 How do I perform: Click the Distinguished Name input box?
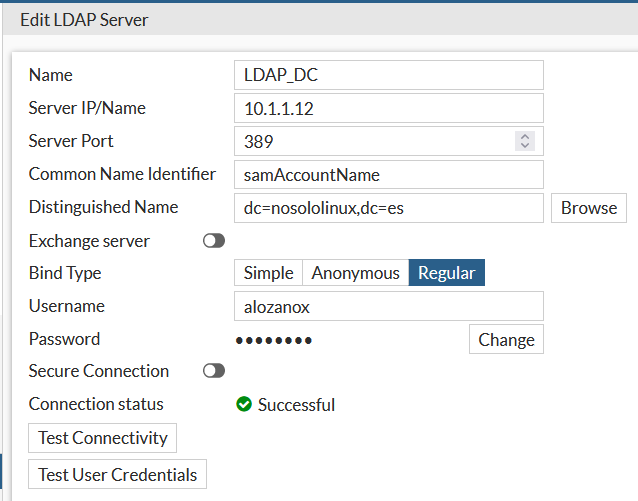[x=388, y=208]
